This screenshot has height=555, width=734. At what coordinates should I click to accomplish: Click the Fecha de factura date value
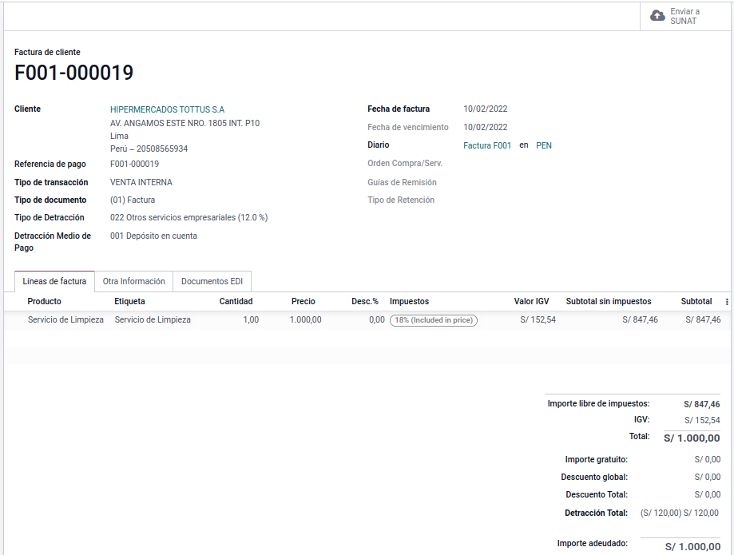click(x=485, y=109)
